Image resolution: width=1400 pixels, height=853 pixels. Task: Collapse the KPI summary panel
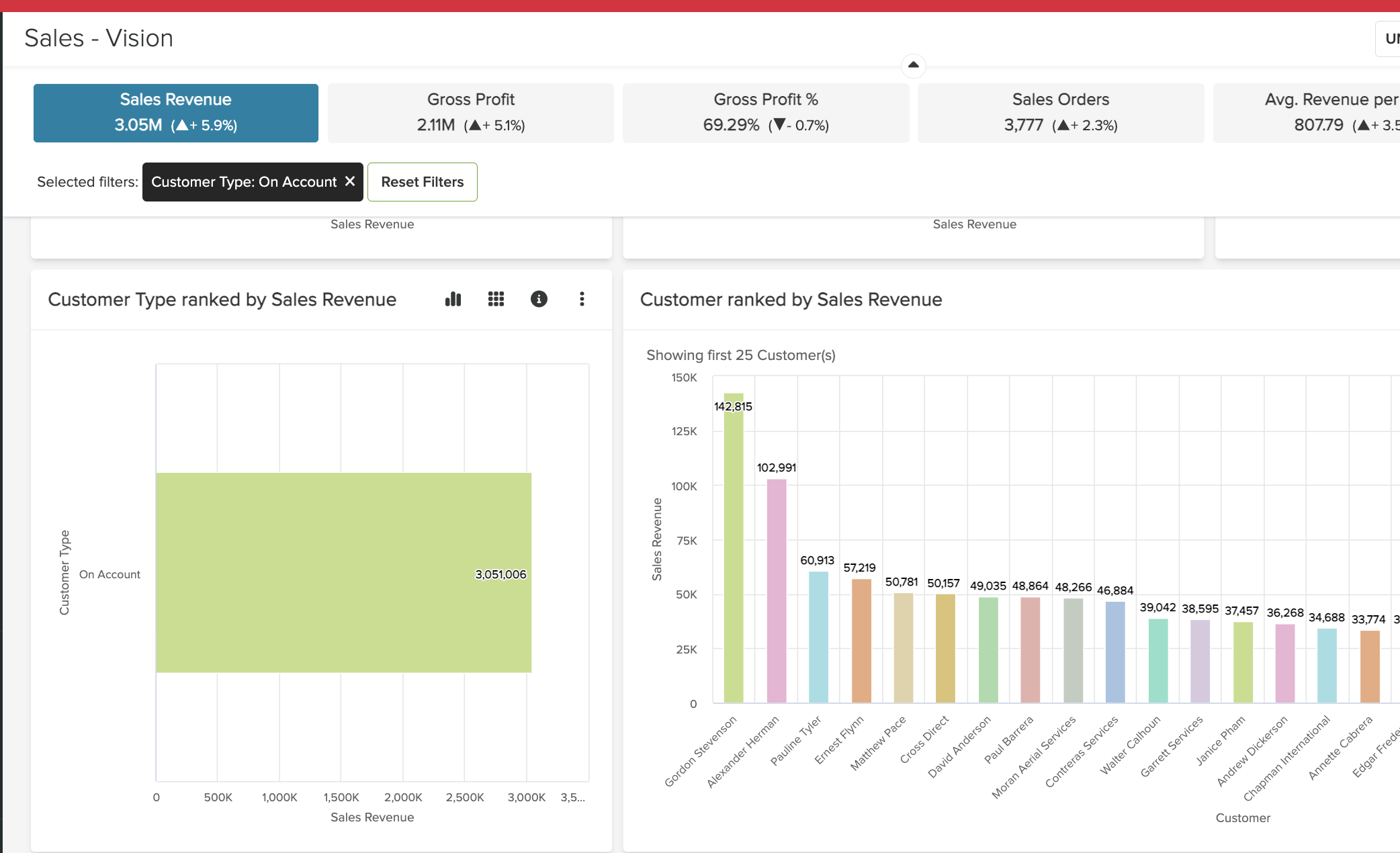pyautogui.click(x=914, y=66)
